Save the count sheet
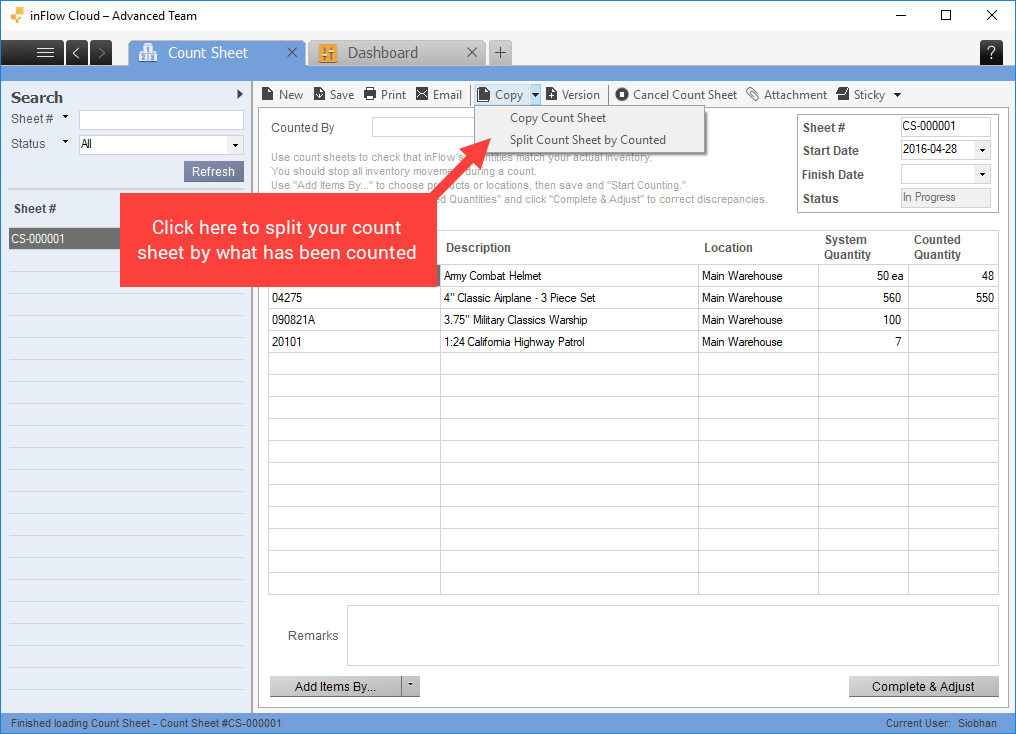The height and width of the screenshot is (734, 1016). [334, 95]
